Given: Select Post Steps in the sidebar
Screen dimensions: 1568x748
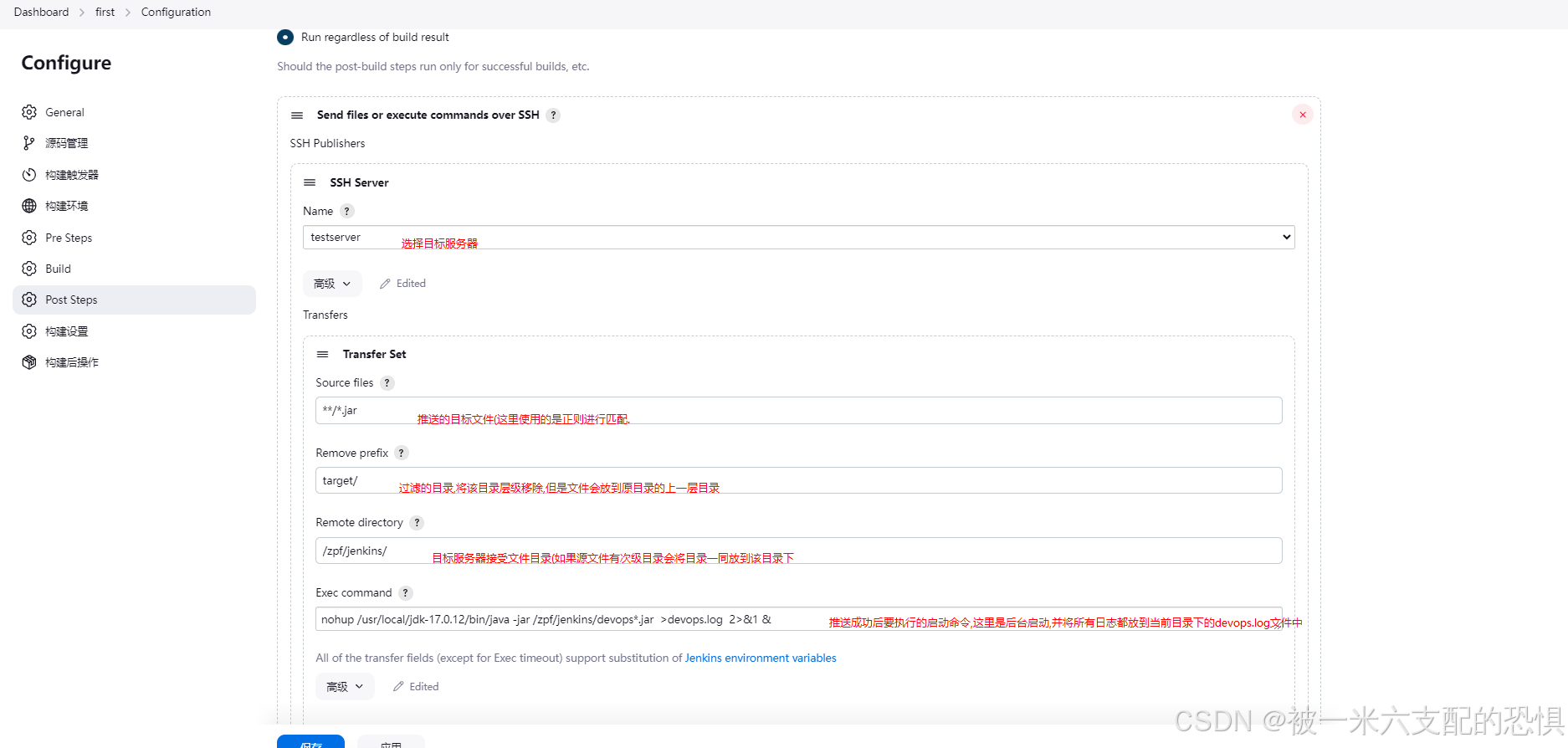Looking at the screenshot, I should point(134,300).
